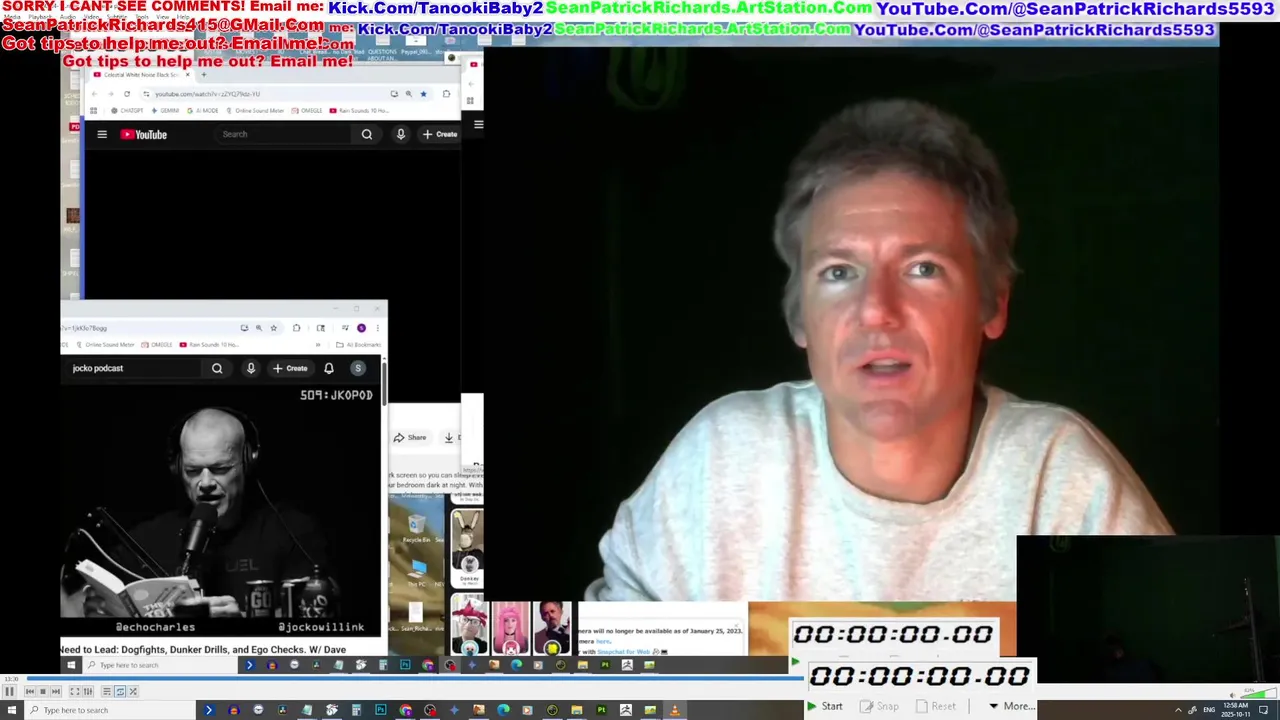Skip to next media in VLC
Screen dimensions: 1280x720
coord(56,691)
